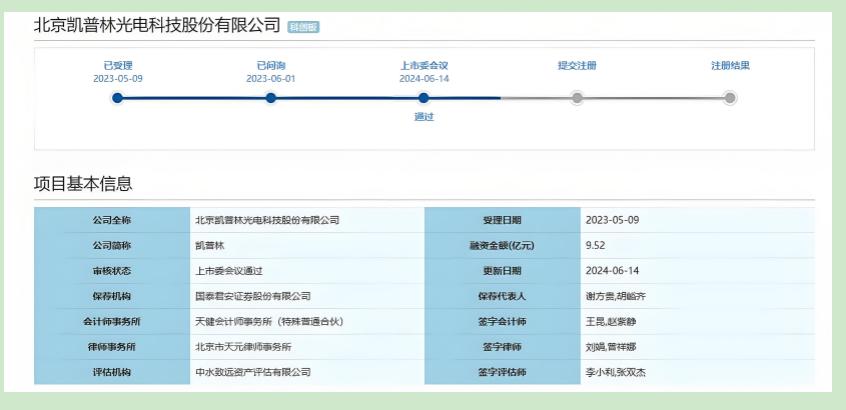
Task: Click accounting firm 天健会计师事务所 cell
Action: (x=267, y=322)
